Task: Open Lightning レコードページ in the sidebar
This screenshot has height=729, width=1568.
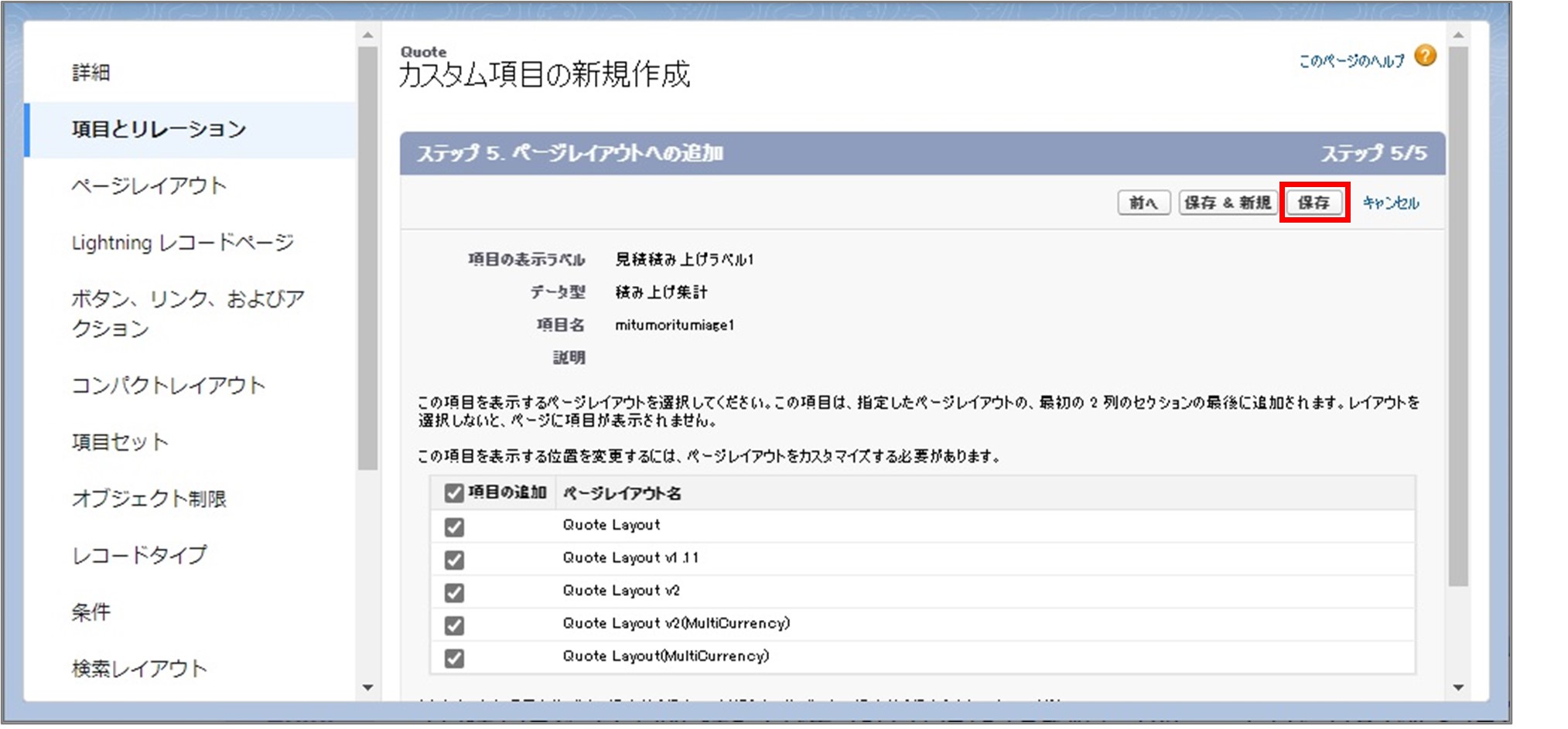Action: tap(183, 242)
